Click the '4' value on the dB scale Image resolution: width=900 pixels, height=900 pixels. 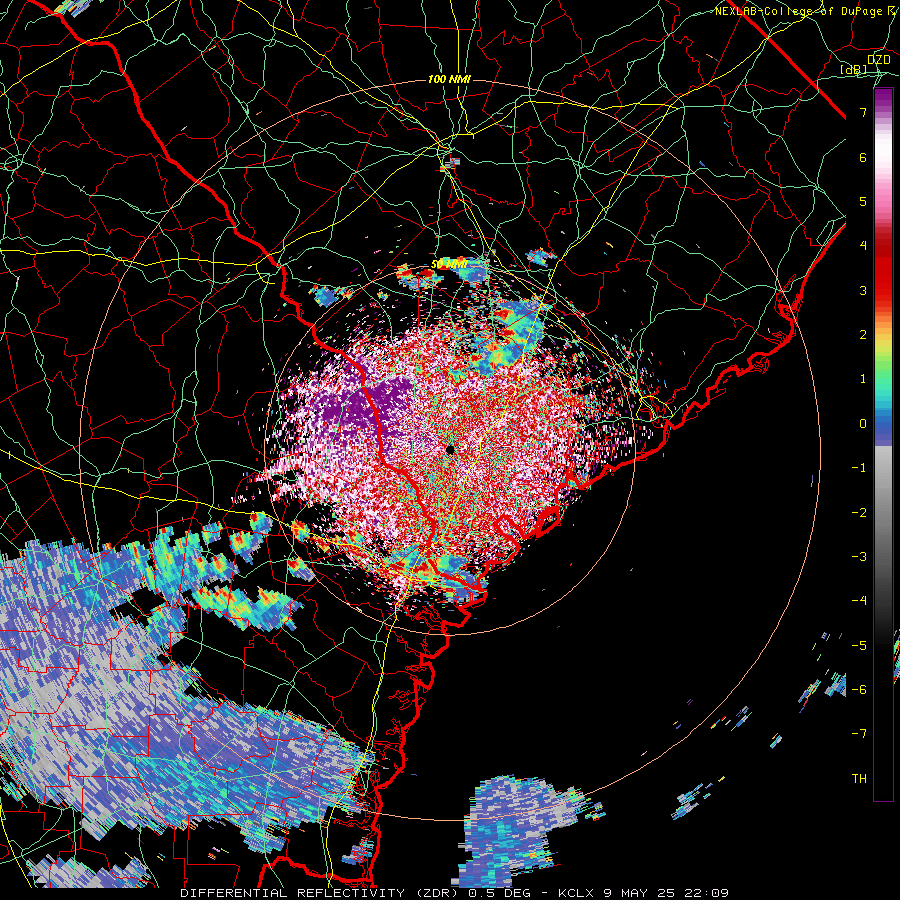[x=863, y=246]
